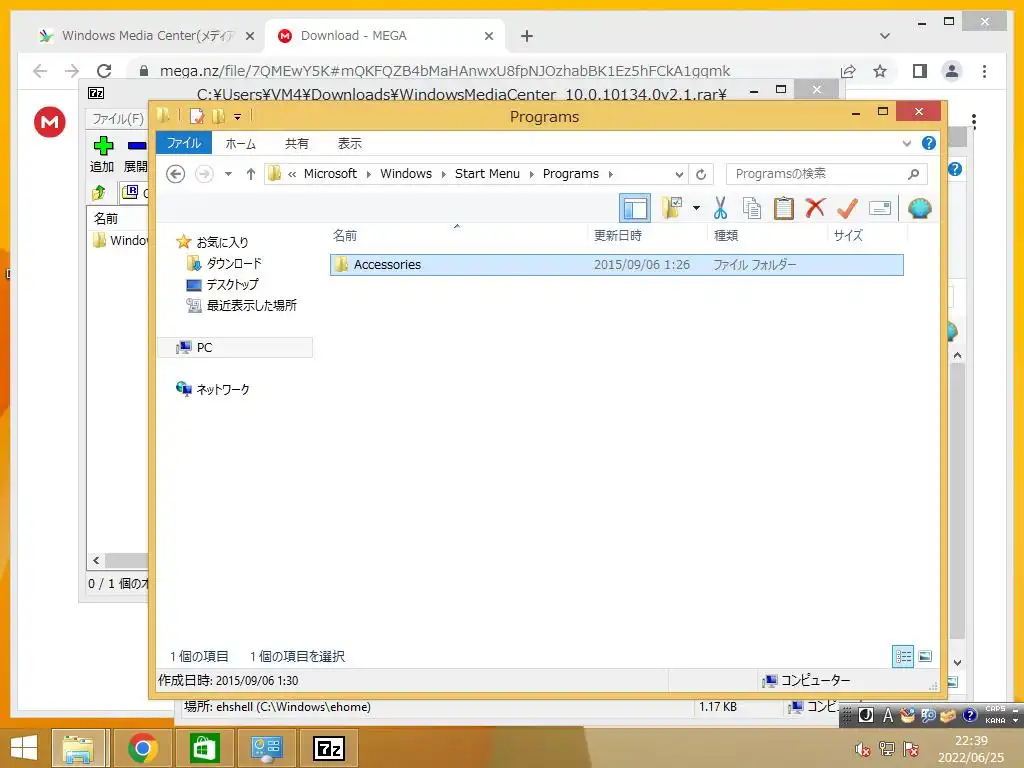Open the Windows Start button
1024x768 pixels.
[24, 748]
